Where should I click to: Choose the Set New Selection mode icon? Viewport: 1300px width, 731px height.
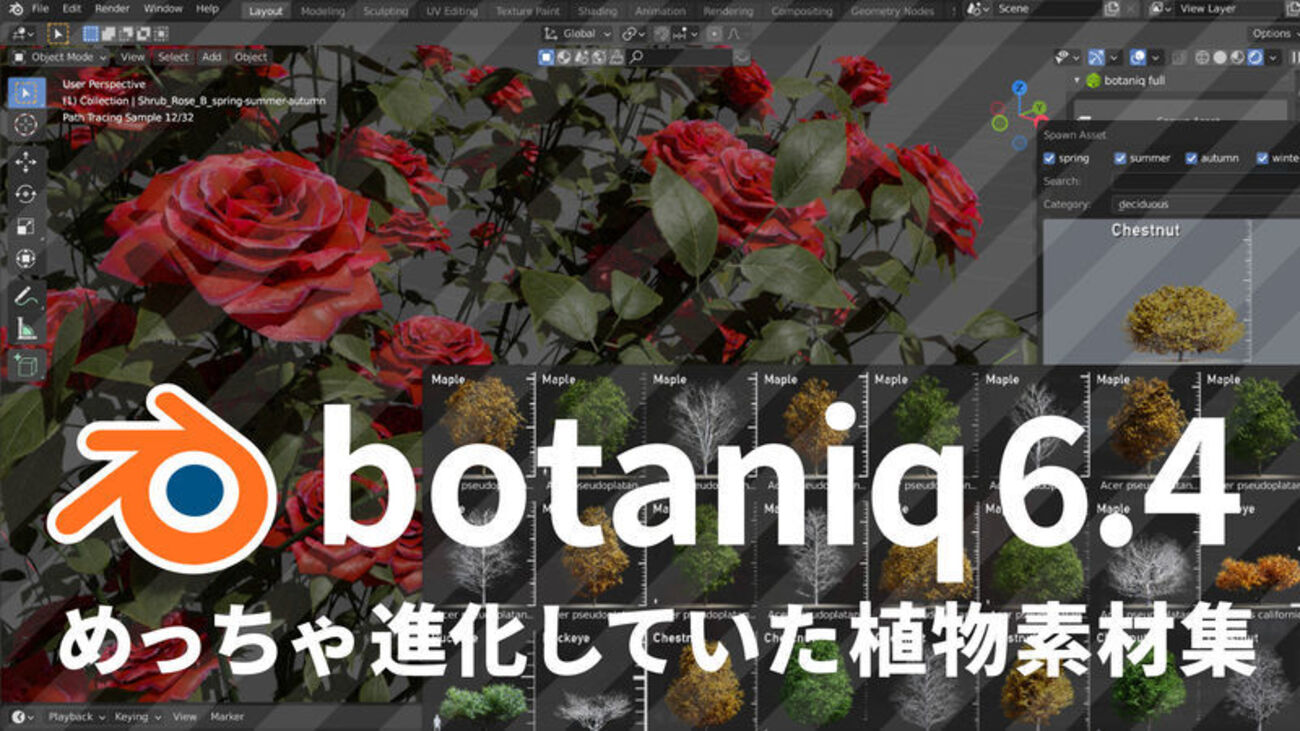[91, 33]
